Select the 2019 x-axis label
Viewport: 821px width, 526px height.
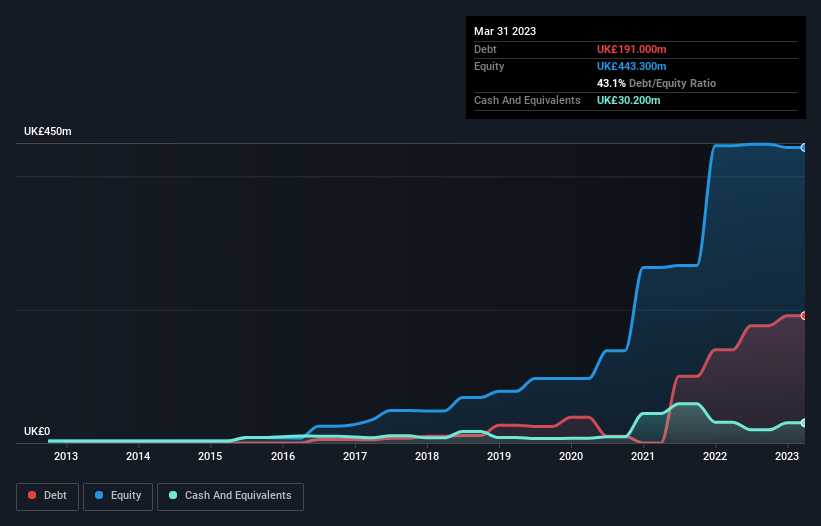click(499, 456)
